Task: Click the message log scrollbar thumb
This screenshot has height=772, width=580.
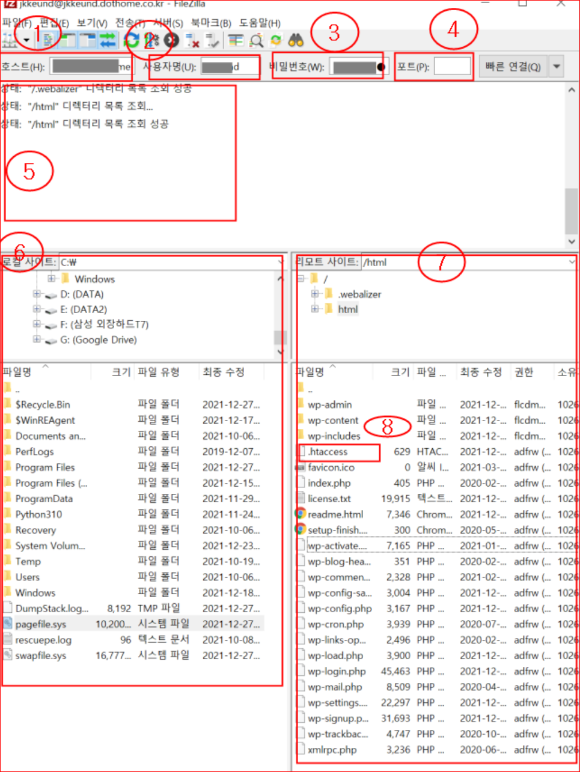Action: (571, 211)
